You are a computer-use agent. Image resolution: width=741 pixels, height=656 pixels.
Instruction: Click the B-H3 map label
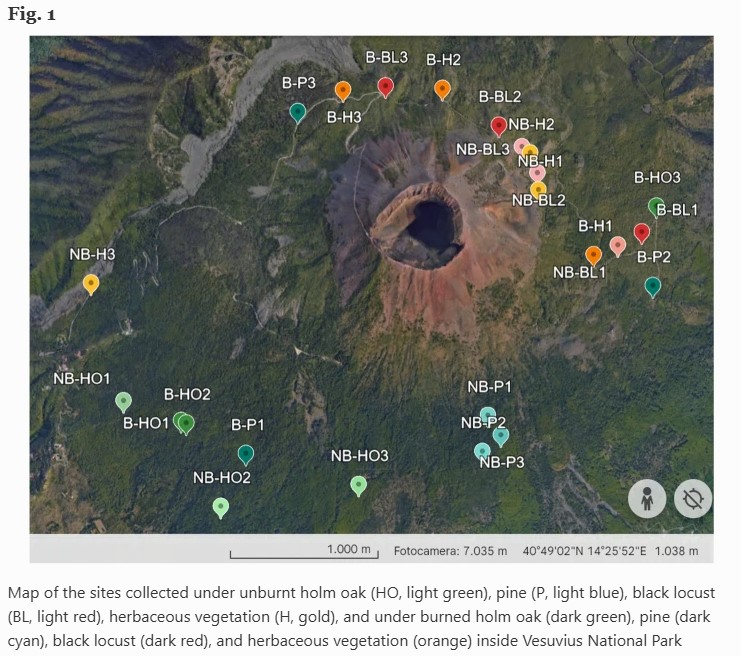[x=344, y=117]
